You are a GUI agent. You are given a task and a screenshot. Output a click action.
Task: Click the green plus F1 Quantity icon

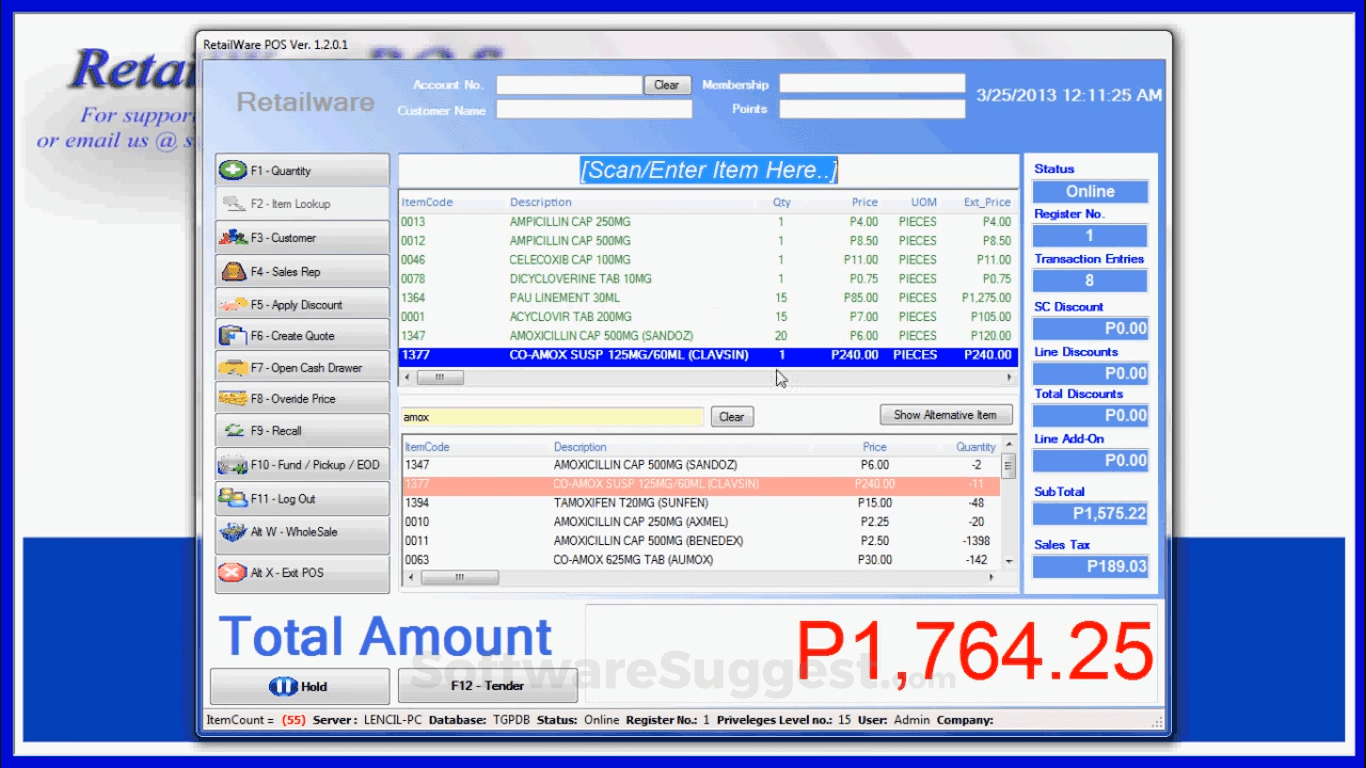[232, 171]
